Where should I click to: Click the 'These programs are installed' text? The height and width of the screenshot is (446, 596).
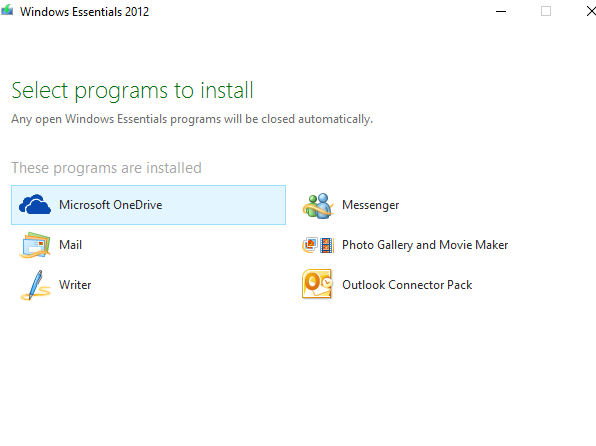[106, 168]
